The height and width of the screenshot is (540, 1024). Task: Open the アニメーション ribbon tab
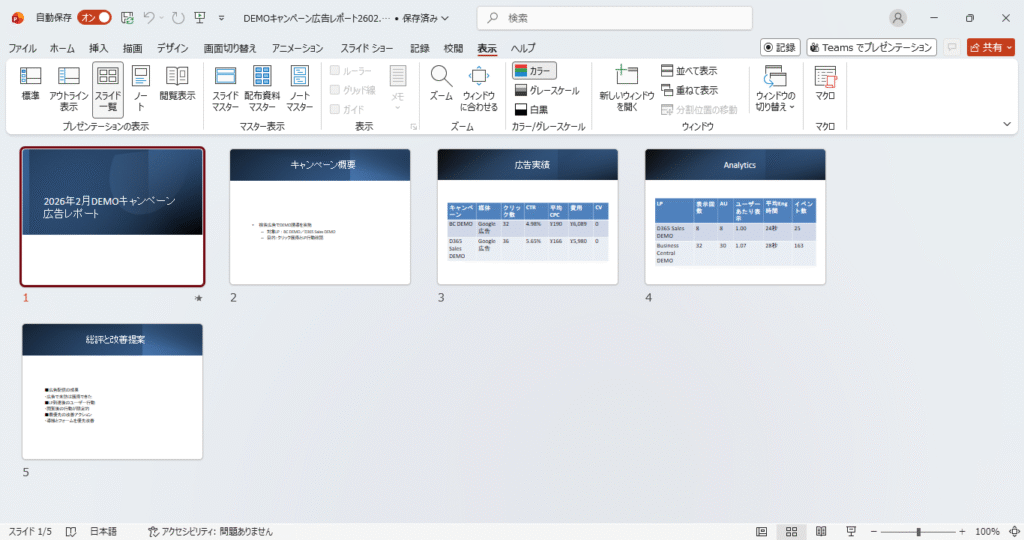(297, 48)
